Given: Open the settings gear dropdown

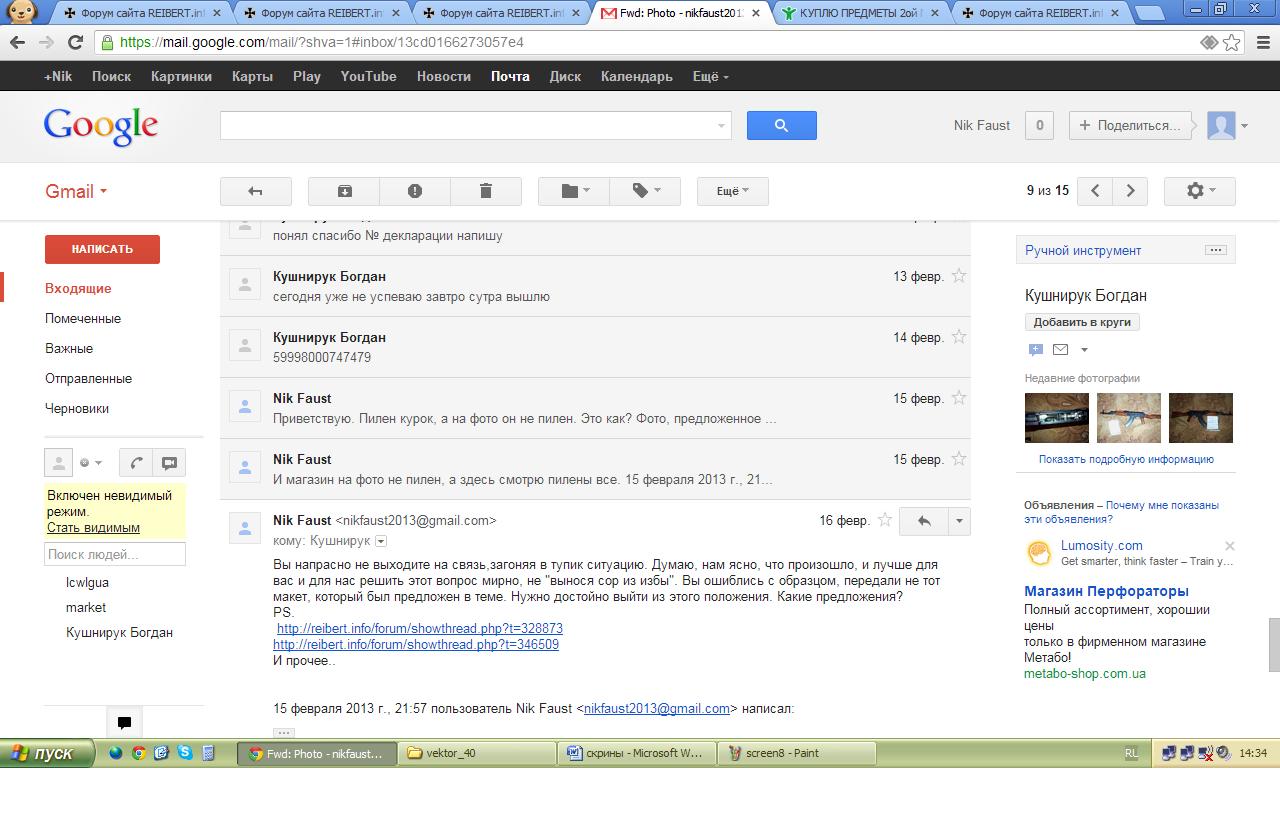Looking at the screenshot, I should point(1199,191).
